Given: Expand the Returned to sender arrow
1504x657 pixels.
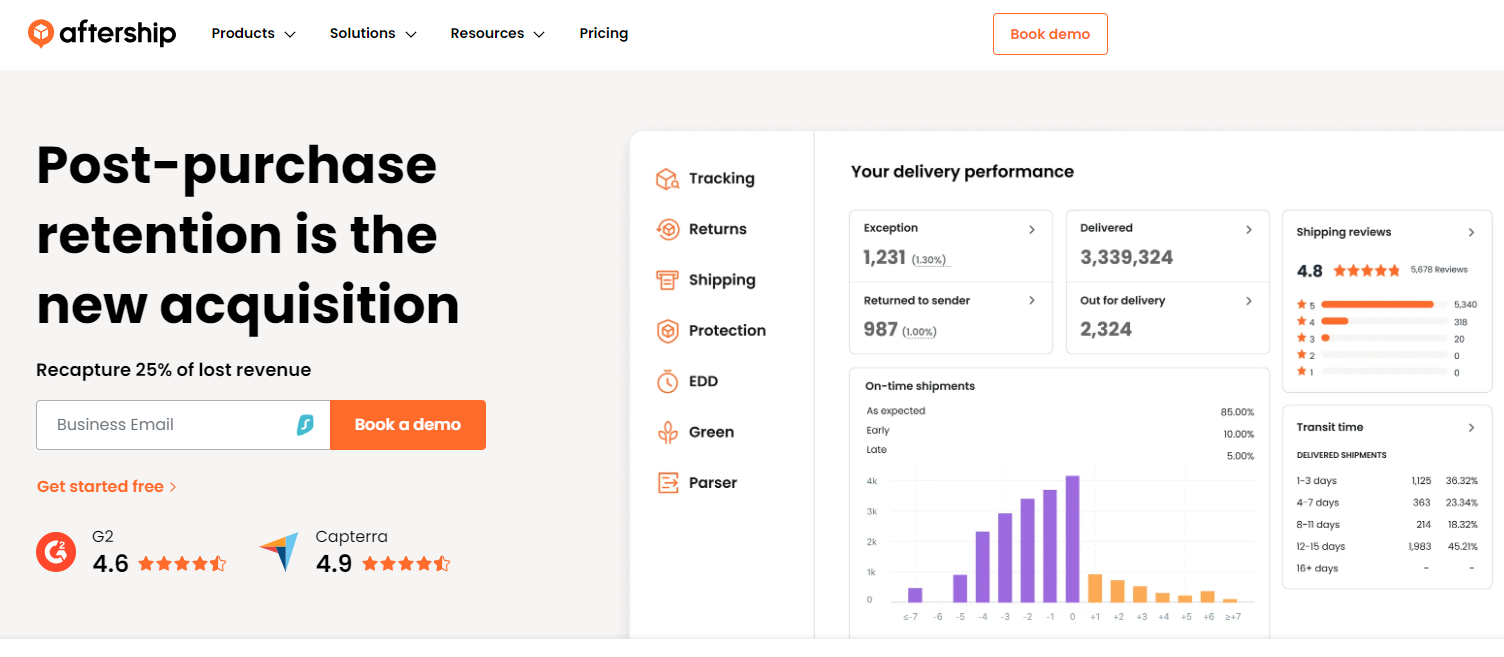Looking at the screenshot, I should 1032,301.
